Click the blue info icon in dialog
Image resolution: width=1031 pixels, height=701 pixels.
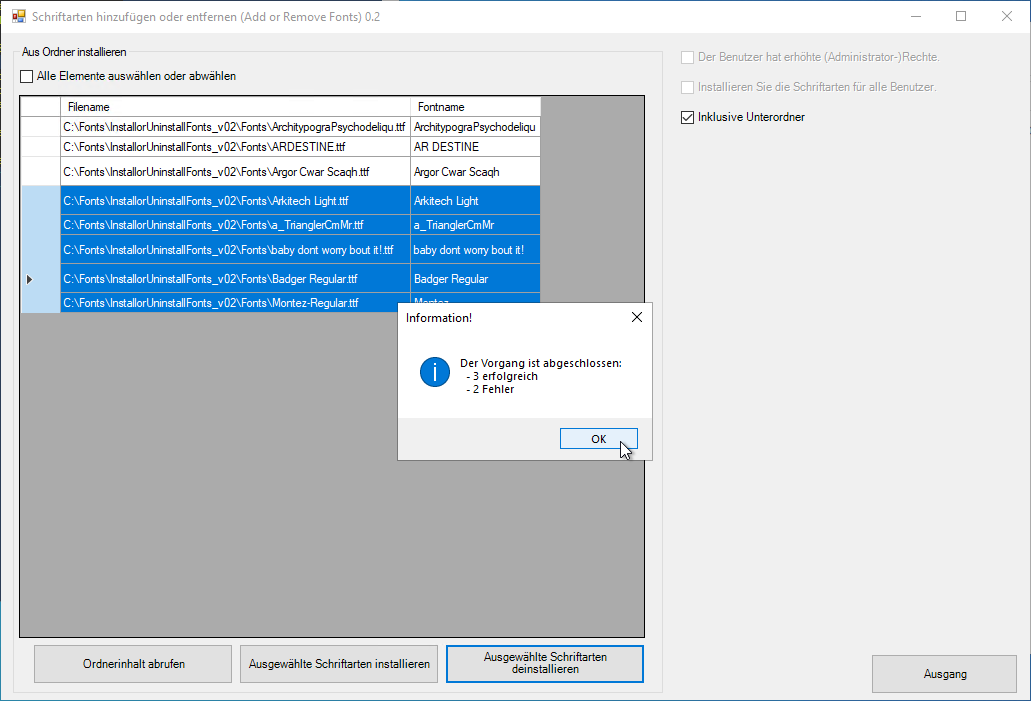[x=435, y=372]
